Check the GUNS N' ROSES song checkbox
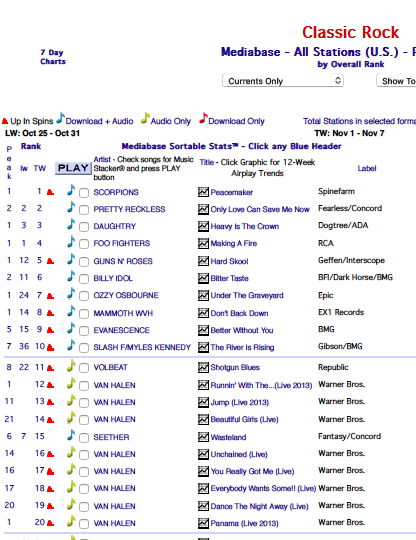Viewport: 416px width, 540px height. pos(84,262)
